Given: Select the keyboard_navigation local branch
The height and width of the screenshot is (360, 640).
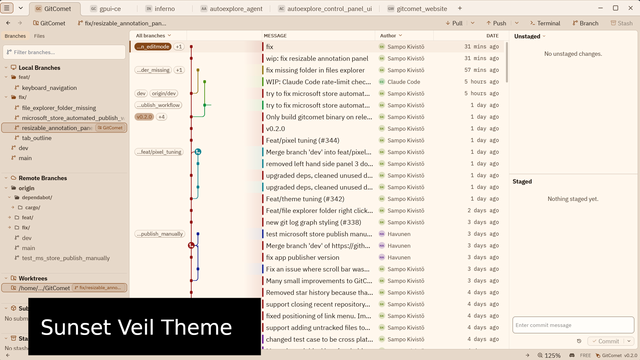Looking at the screenshot, I should point(49,88).
